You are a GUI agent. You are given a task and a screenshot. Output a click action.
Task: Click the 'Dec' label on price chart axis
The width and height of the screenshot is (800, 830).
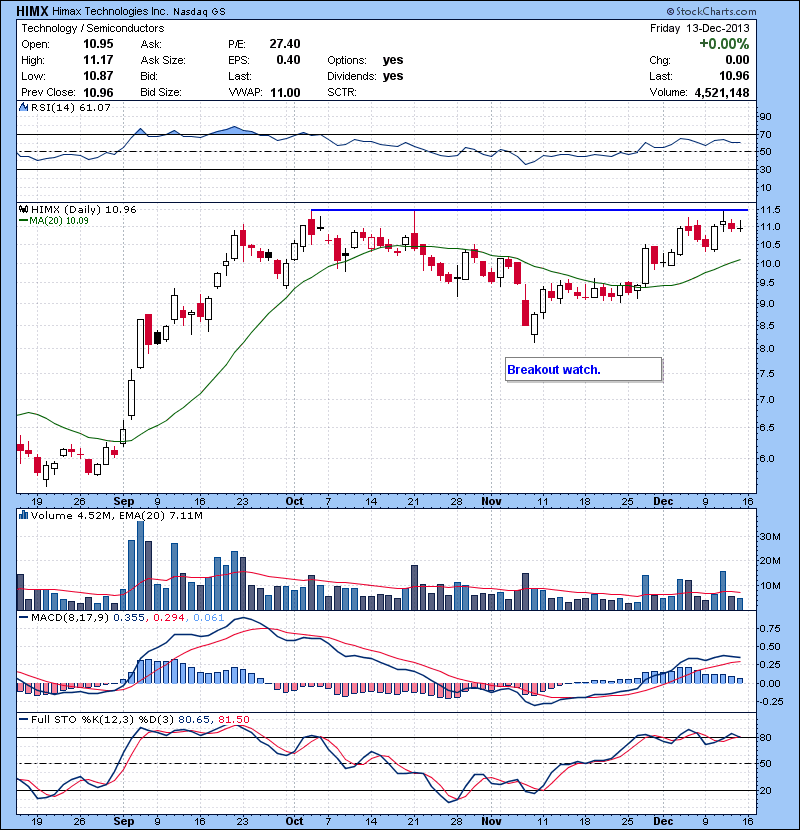663,501
